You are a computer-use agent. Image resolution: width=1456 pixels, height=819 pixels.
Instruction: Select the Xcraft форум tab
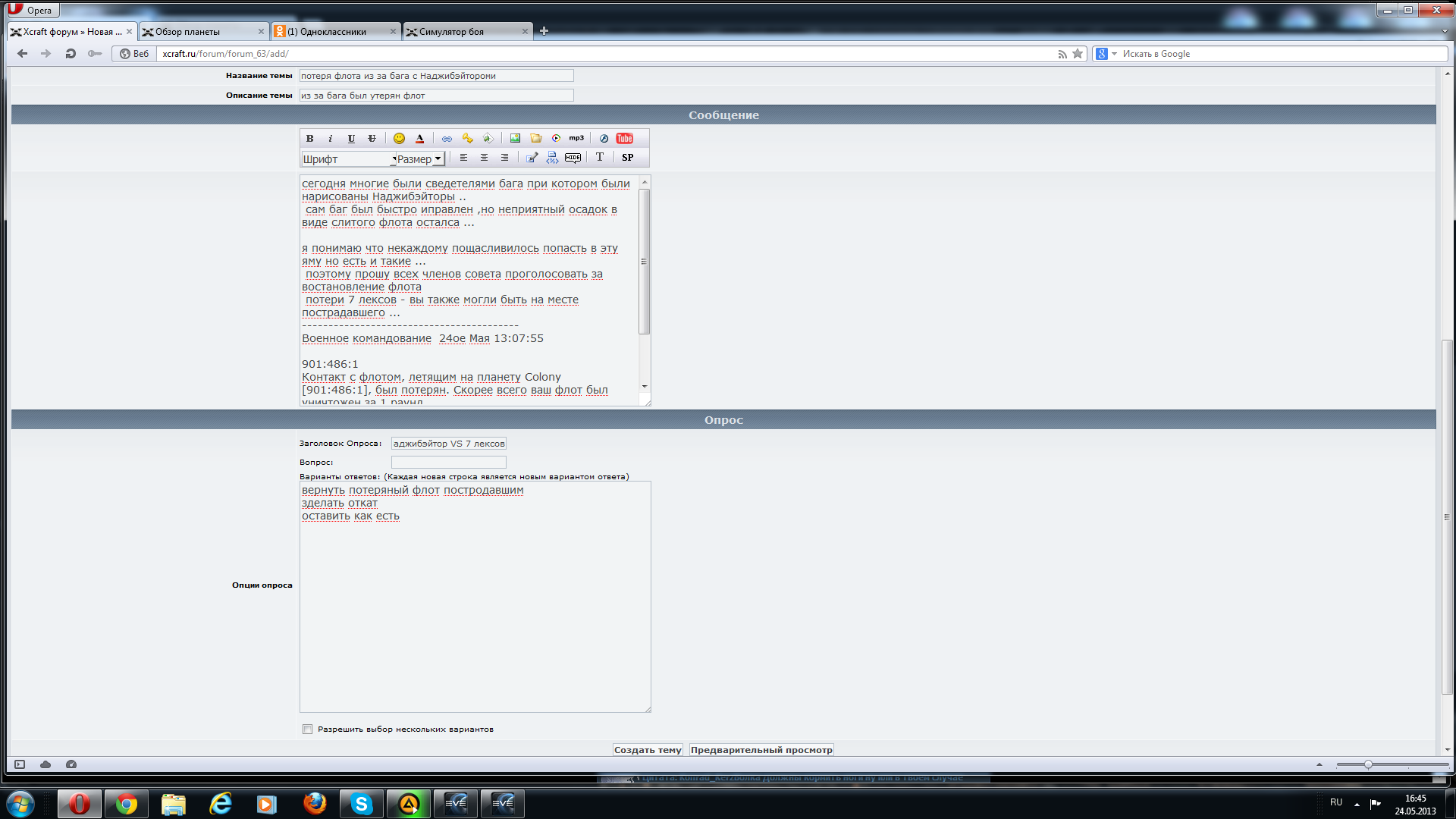click(x=71, y=32)
